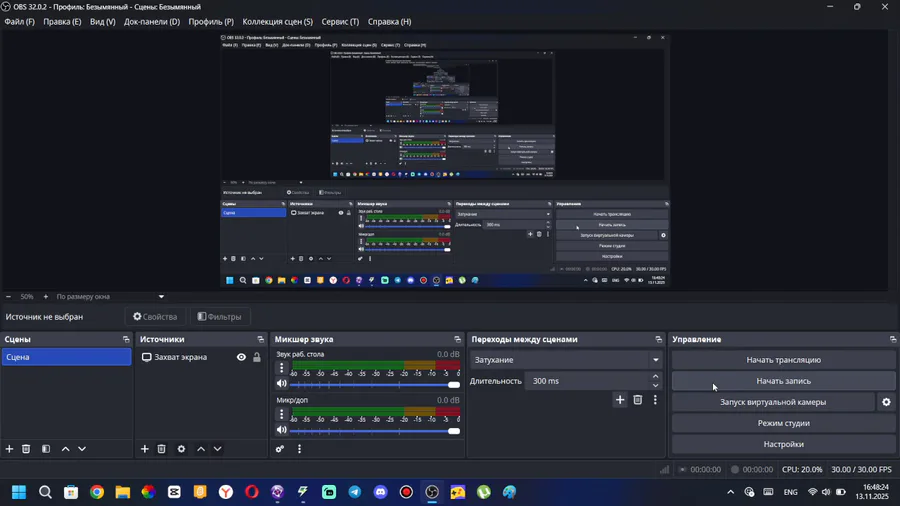900x506 pixels.
Task: Zoom in preview with plus button
Action: 46,297
